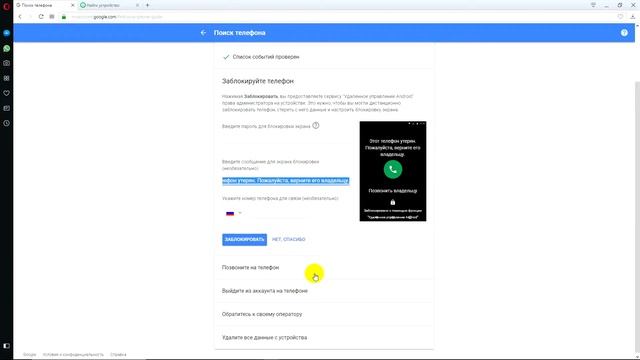
Task: Open tab menu icon near window controls
Action: click(x=593, y=5)
